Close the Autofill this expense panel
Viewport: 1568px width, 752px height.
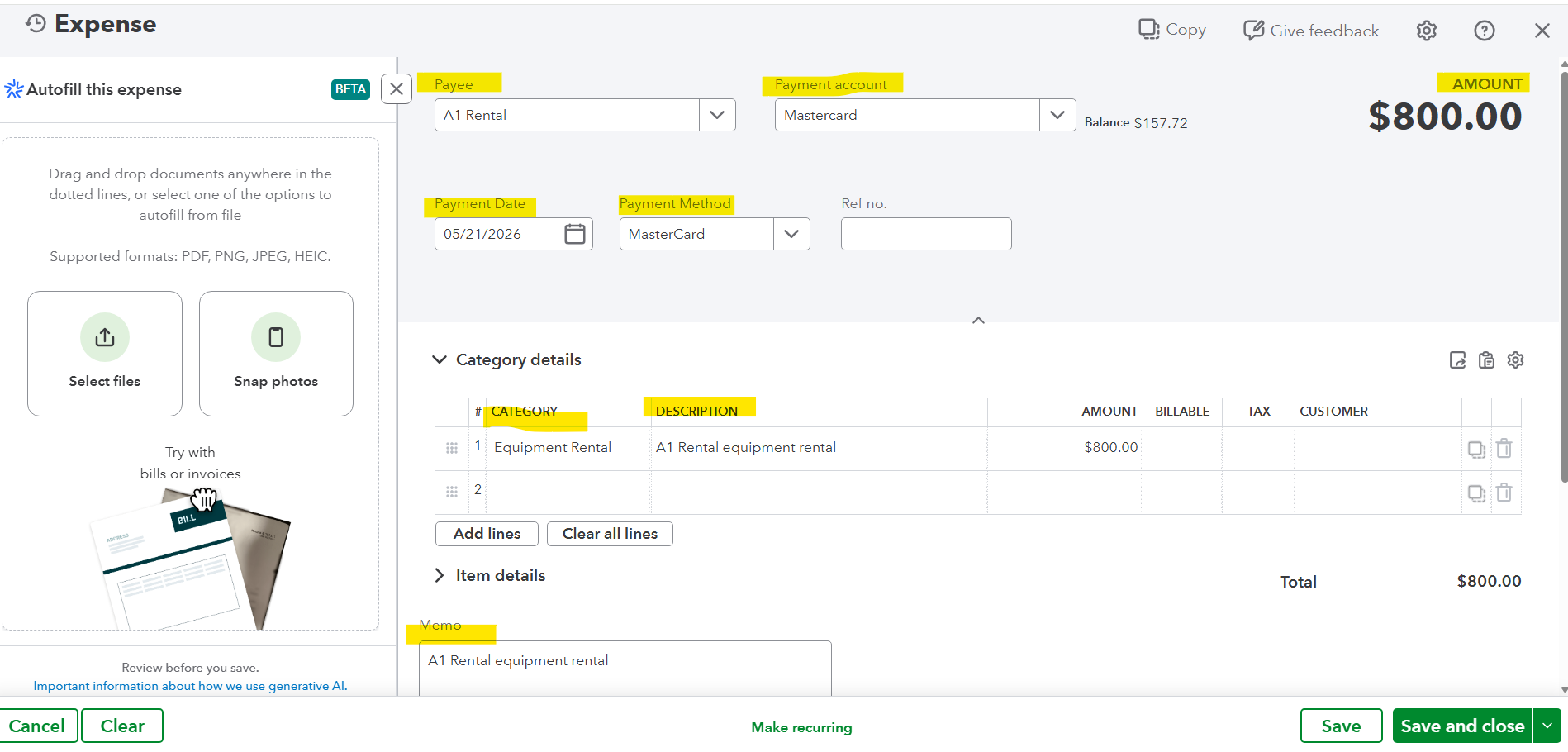point(397,89)
